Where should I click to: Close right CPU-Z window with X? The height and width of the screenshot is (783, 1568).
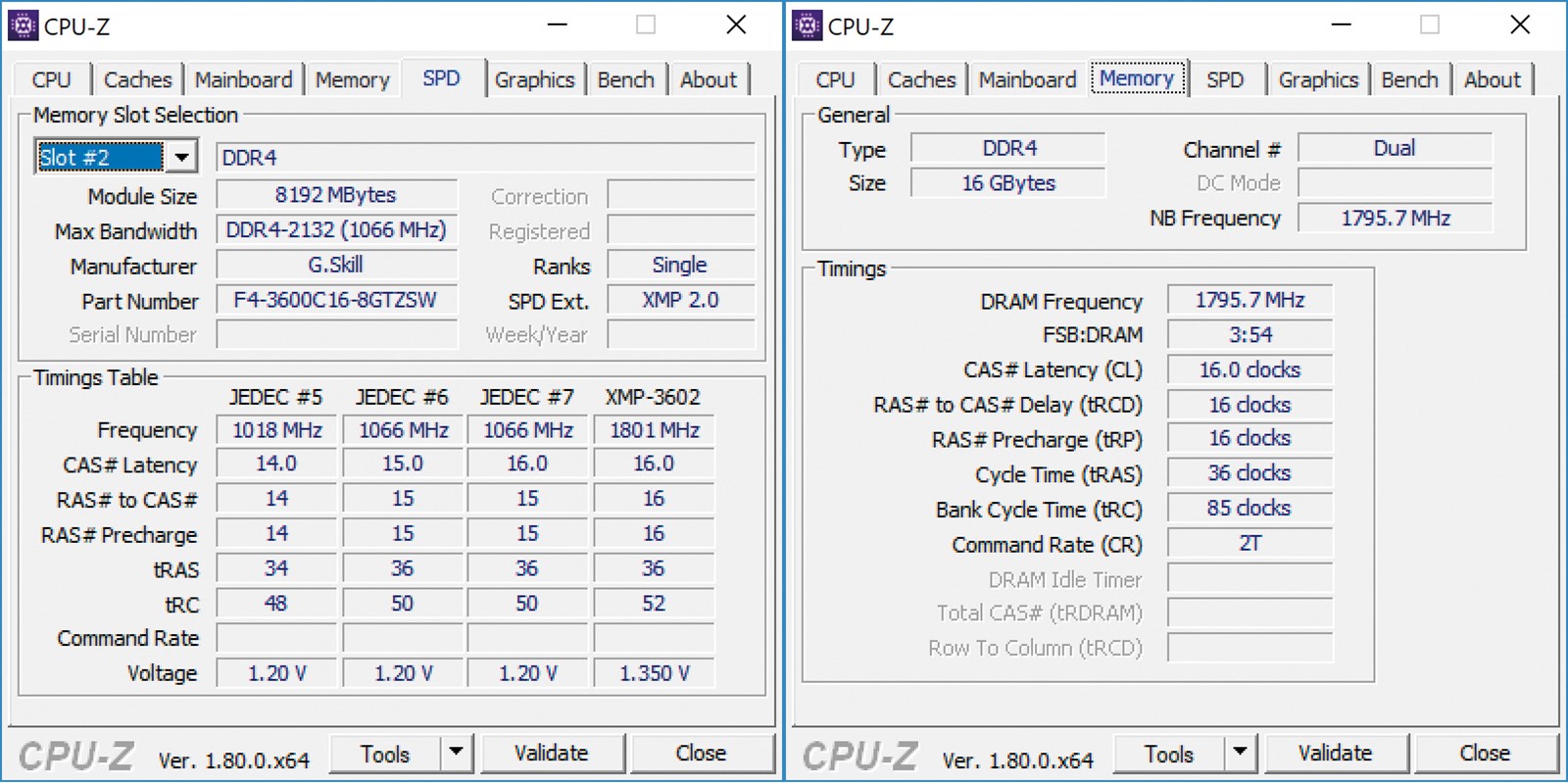click(x=1520, y=25)
